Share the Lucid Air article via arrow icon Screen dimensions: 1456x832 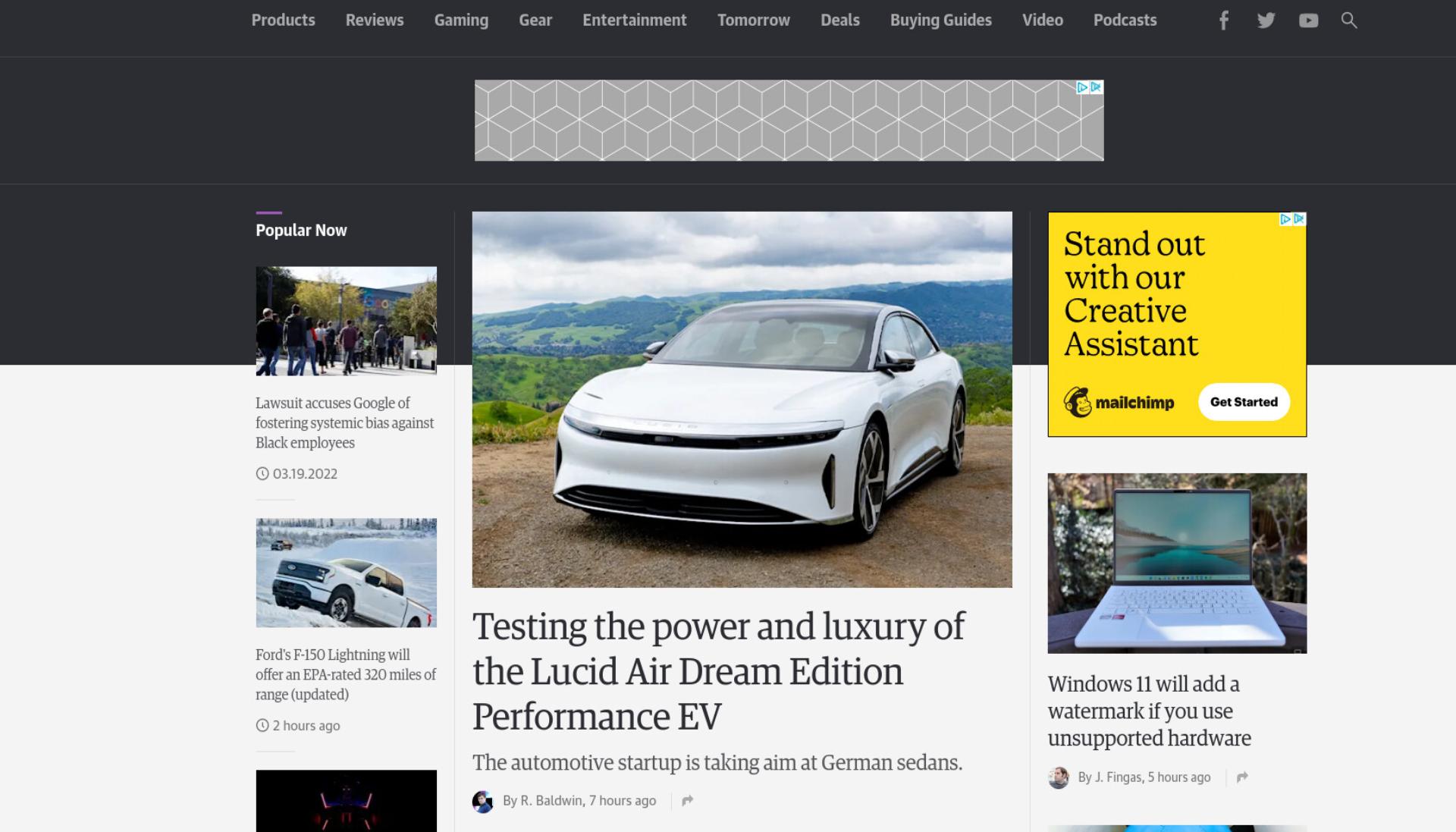[x=687, y=801]
